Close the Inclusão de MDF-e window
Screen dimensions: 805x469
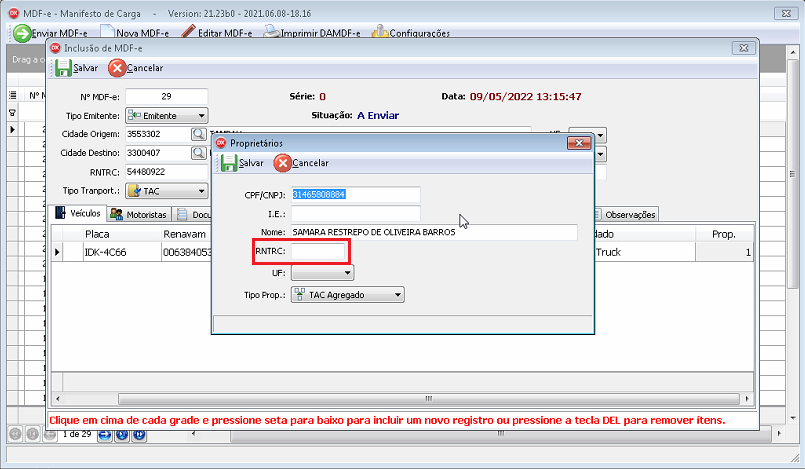(743, 48)
